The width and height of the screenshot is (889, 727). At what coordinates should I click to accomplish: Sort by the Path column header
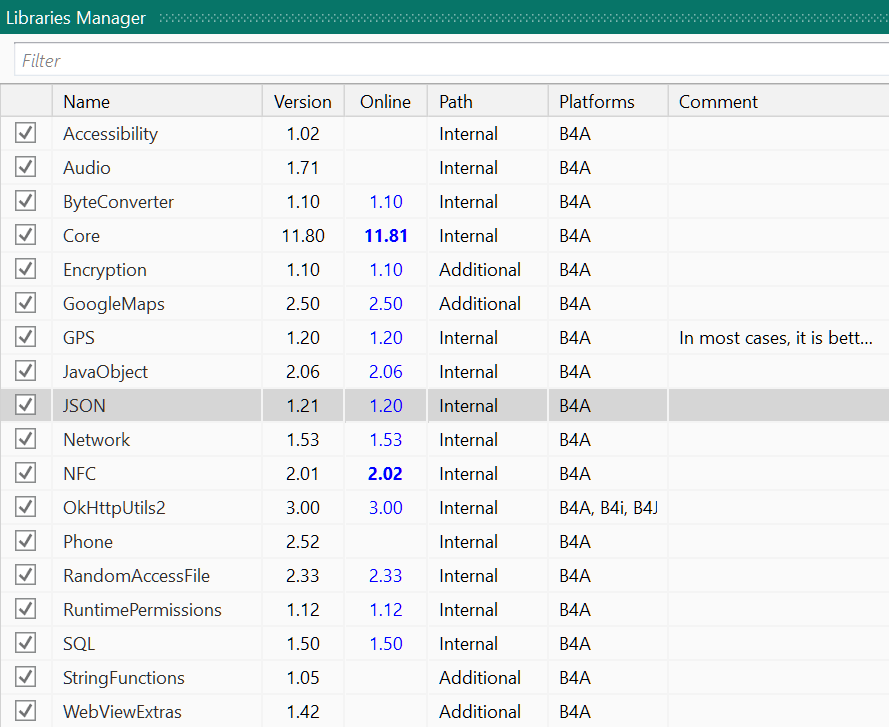coord(456,101)
